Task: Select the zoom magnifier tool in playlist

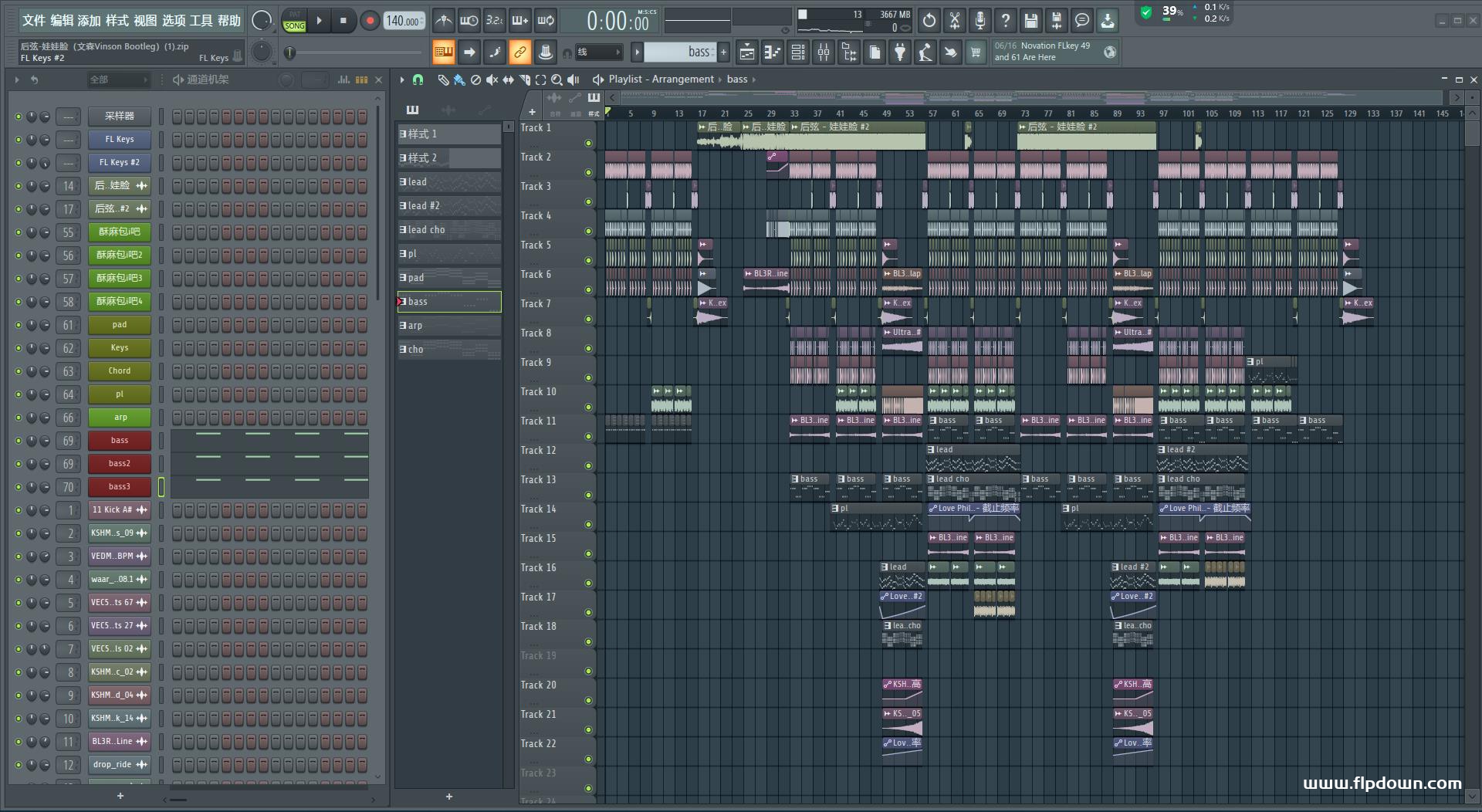Action: (x=557, y=80)
